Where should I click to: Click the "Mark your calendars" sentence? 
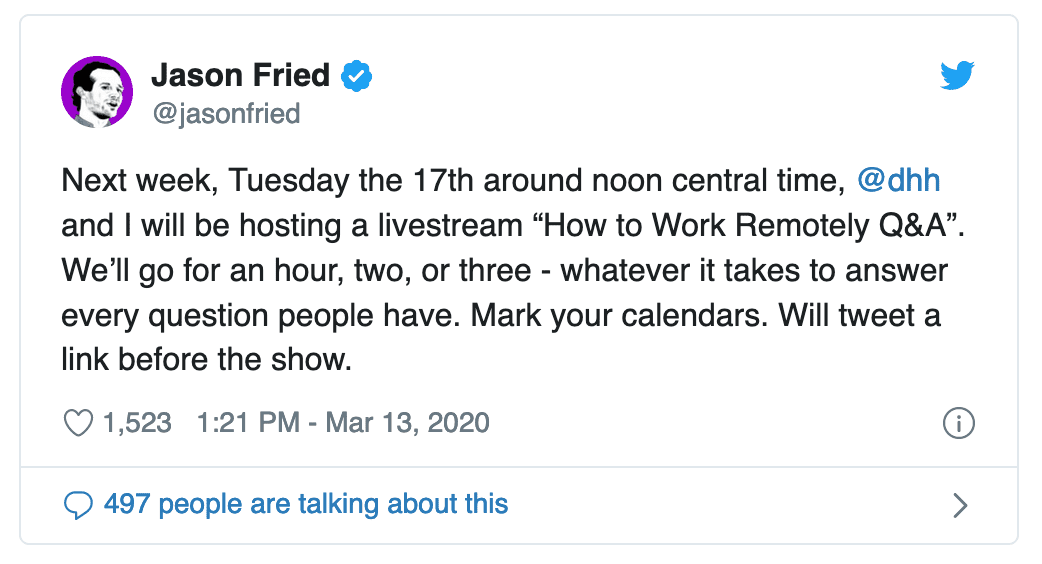619,316
